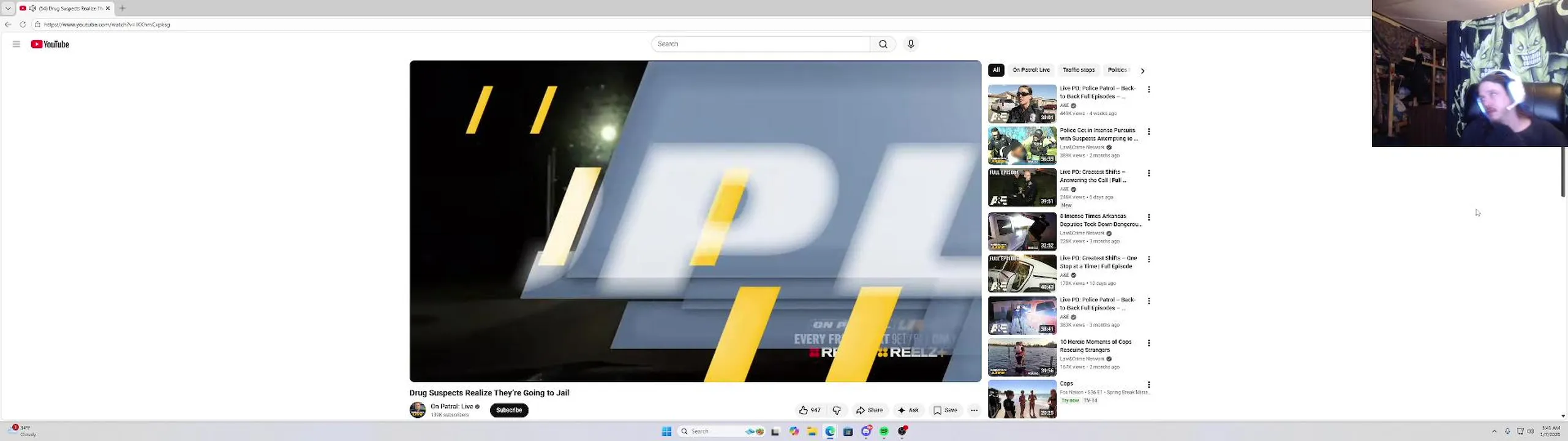
Task: Open the Windows Start menu
Action: tap(666, 432)
